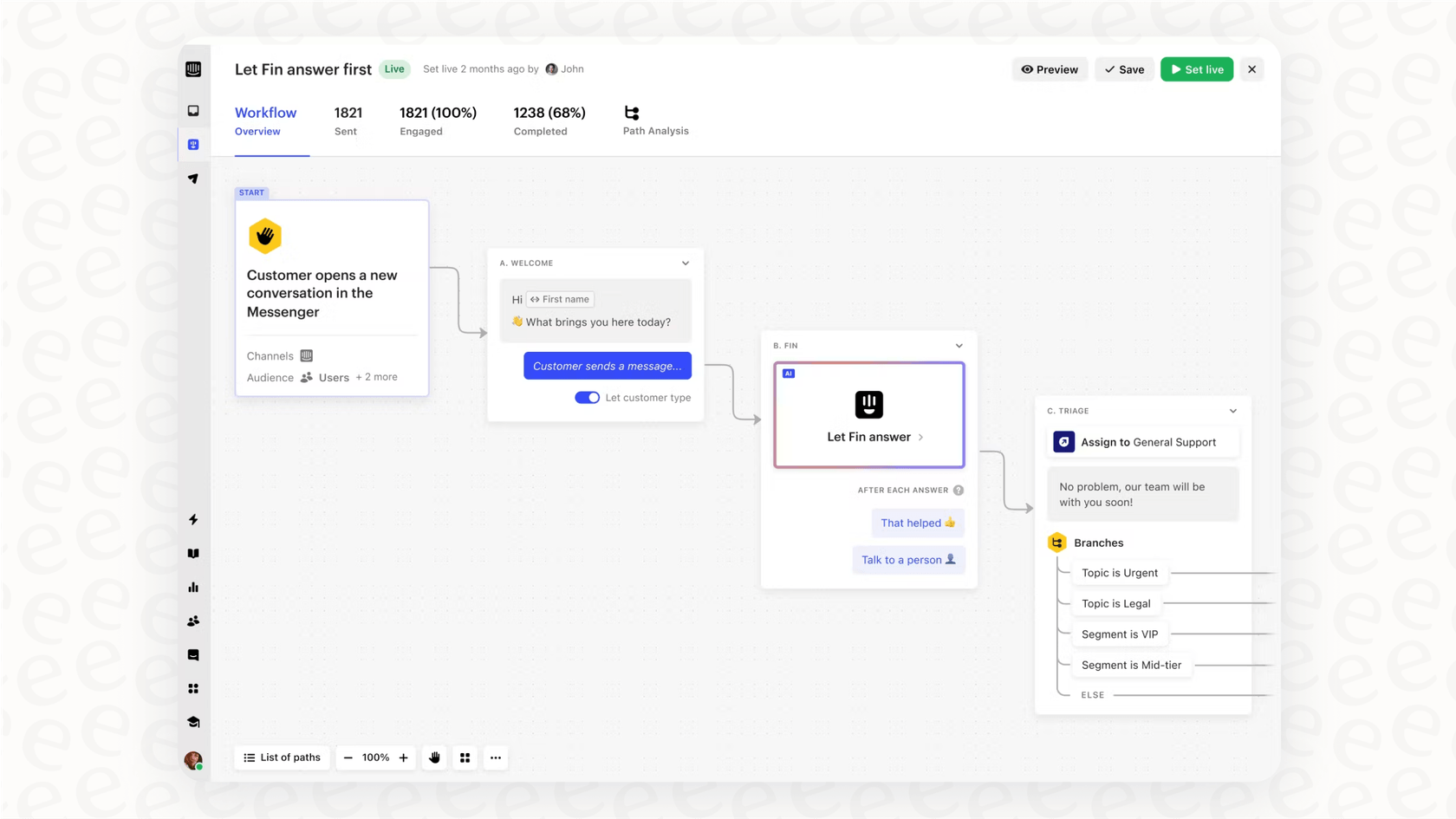Open the canvas more options ellipsis
The width and height of the screenshot is (1456, 819).
tap(495, 757)
